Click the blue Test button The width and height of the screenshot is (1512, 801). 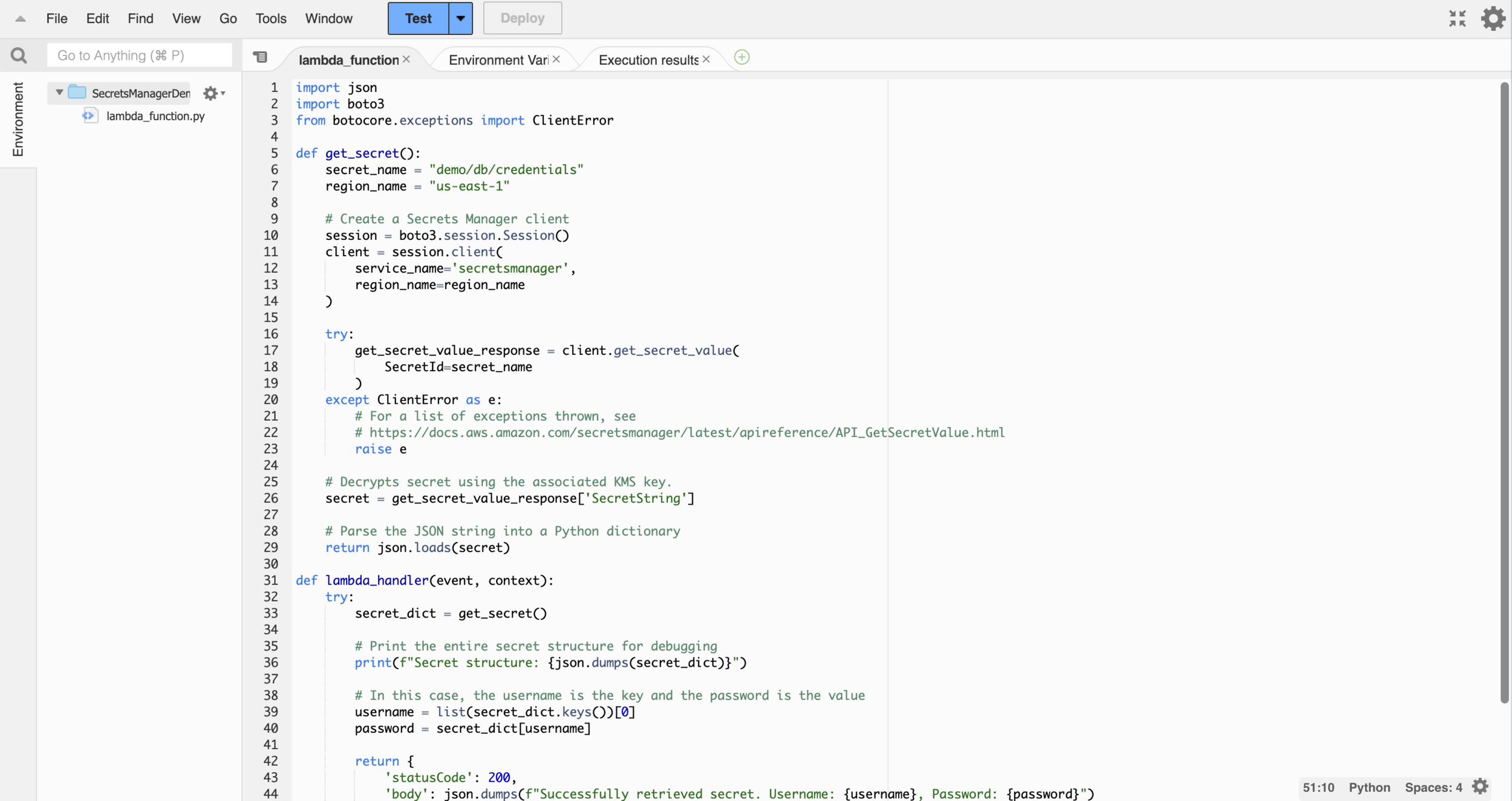418,18
